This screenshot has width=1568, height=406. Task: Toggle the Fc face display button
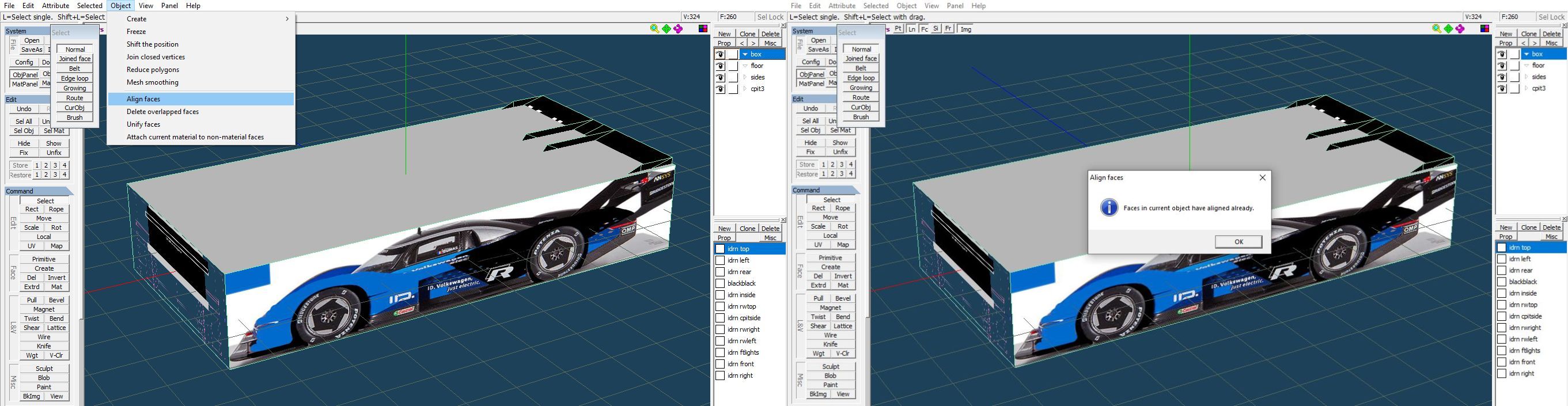coord(924,29)
